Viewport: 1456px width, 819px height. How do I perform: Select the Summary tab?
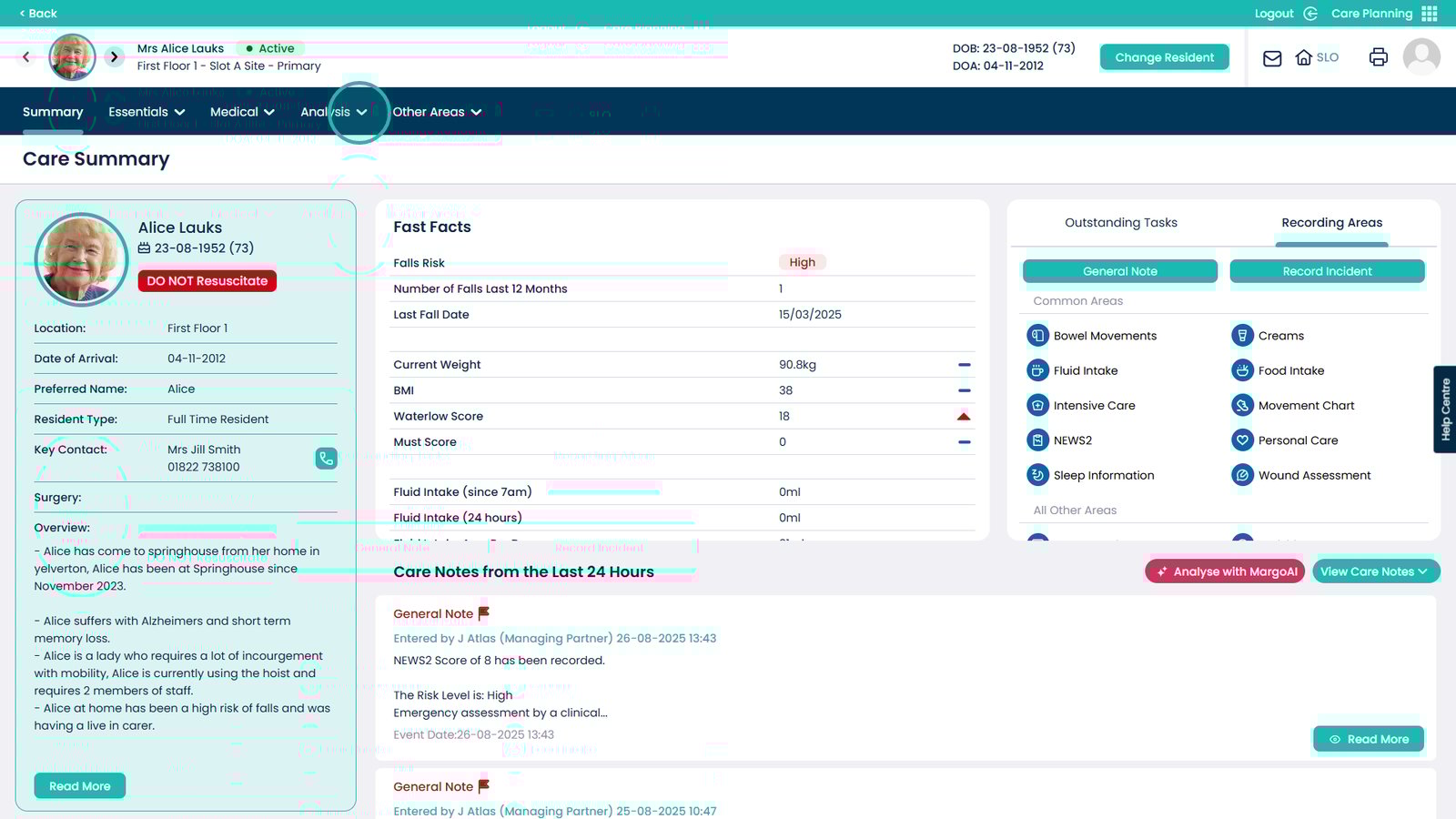53,112
